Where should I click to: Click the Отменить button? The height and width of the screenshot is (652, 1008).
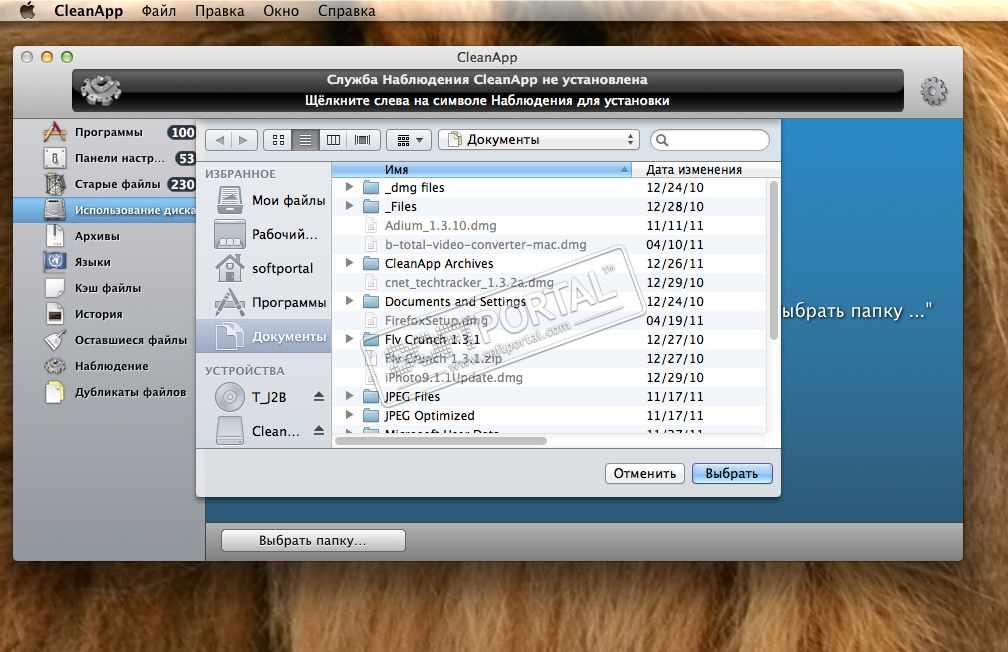[645, 474]
